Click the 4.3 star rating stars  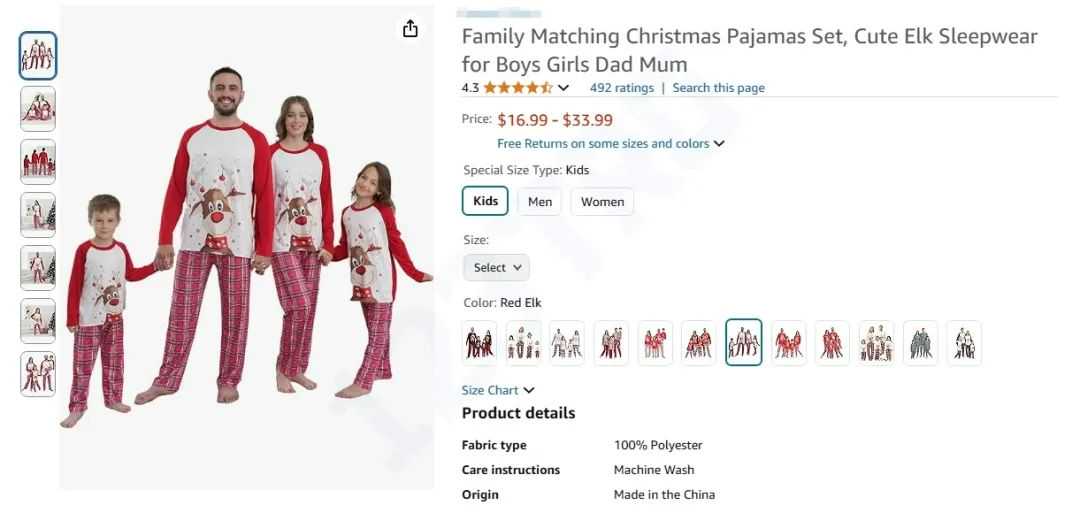coord(518,88)
